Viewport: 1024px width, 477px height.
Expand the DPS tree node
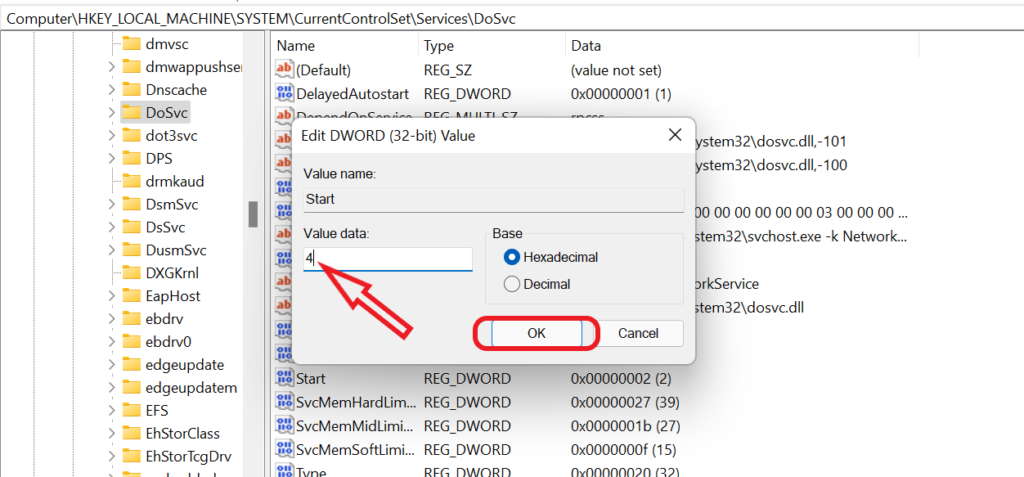(x=111, y=158)
